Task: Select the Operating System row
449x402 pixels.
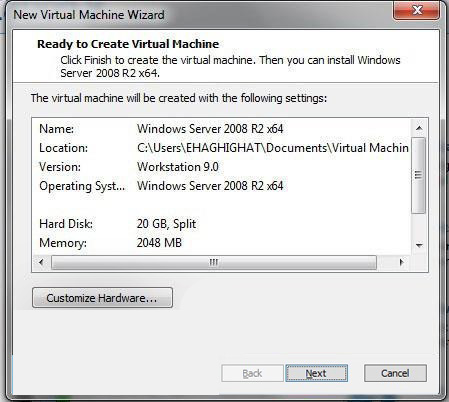Action: coord(221,186)
